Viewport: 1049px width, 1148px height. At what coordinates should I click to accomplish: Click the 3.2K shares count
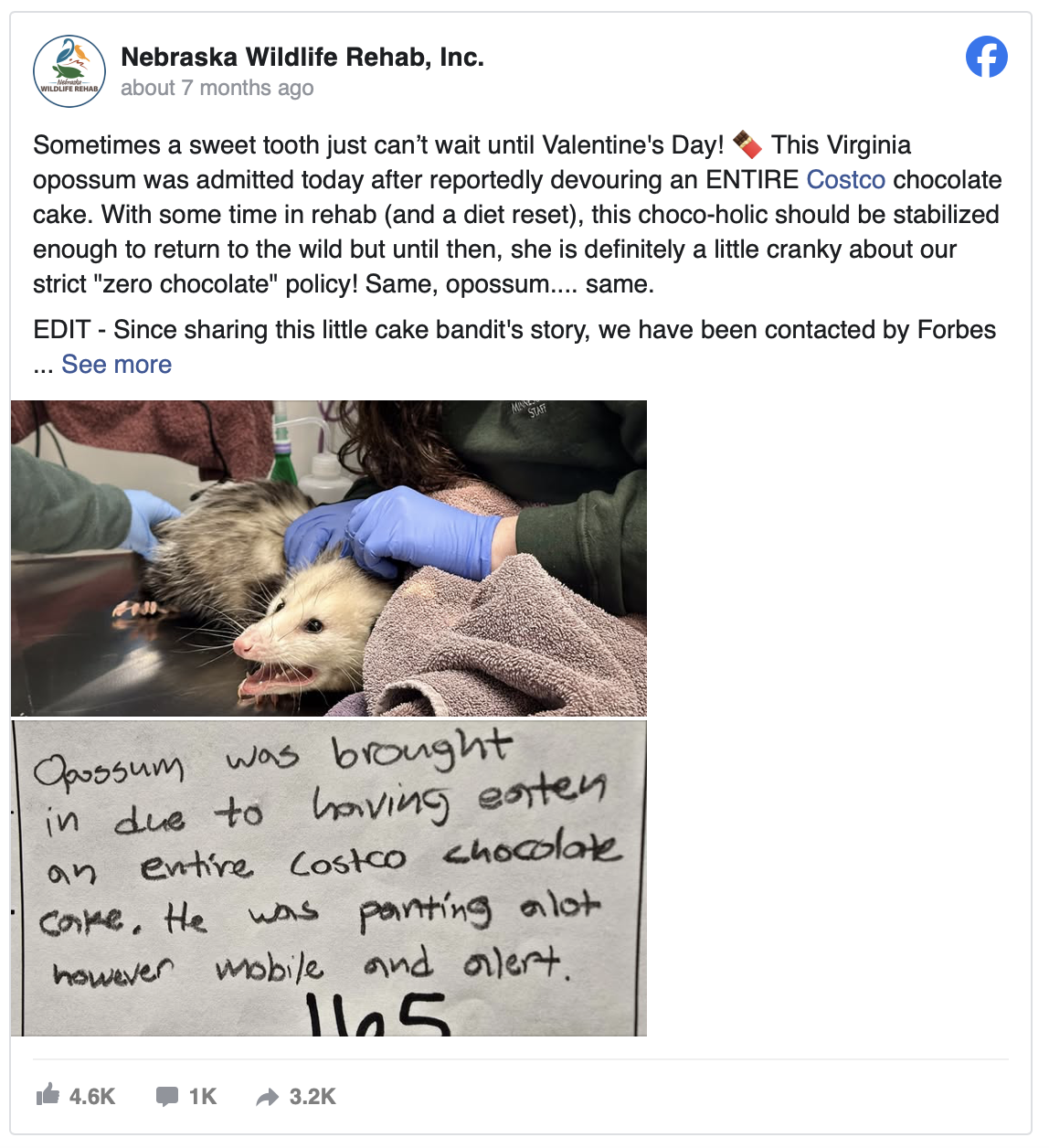(x=313, y=1097)
